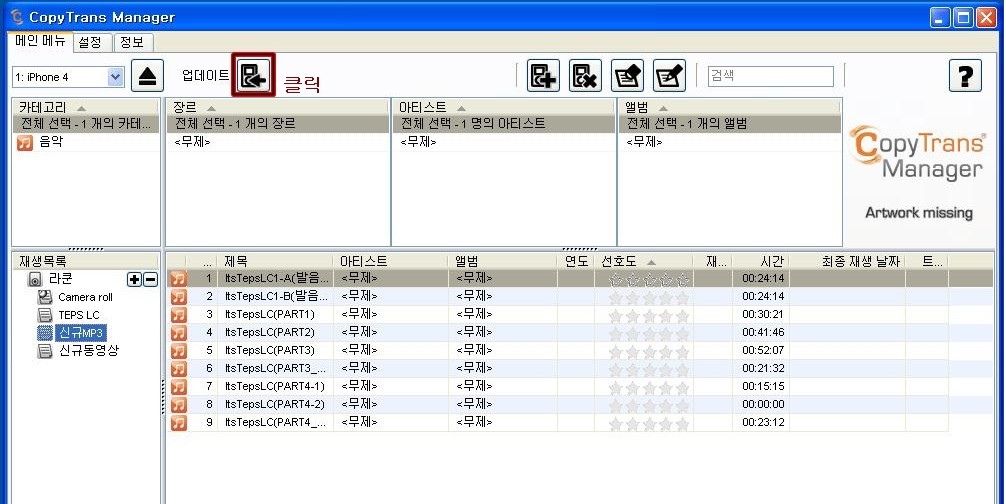Viewport: 1006px width, 504px height.
Task: Click the delete tracks icon
Action: click(x=585, y=76)
